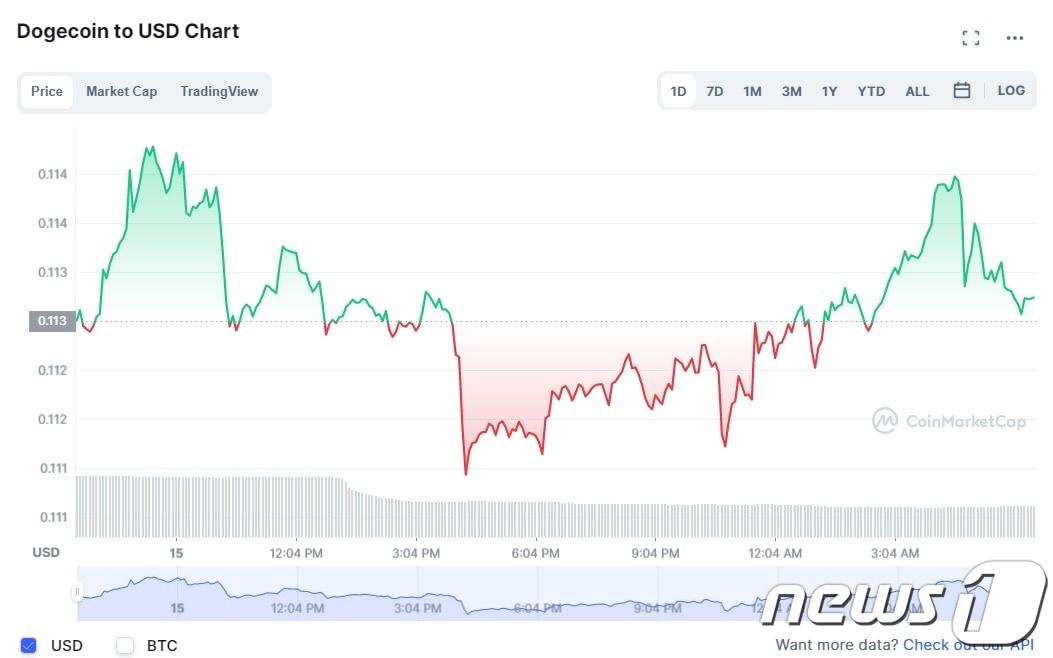Open fullscreen chart view icon
Screen dimensions: 1053x658
click(x=970, y=38)
